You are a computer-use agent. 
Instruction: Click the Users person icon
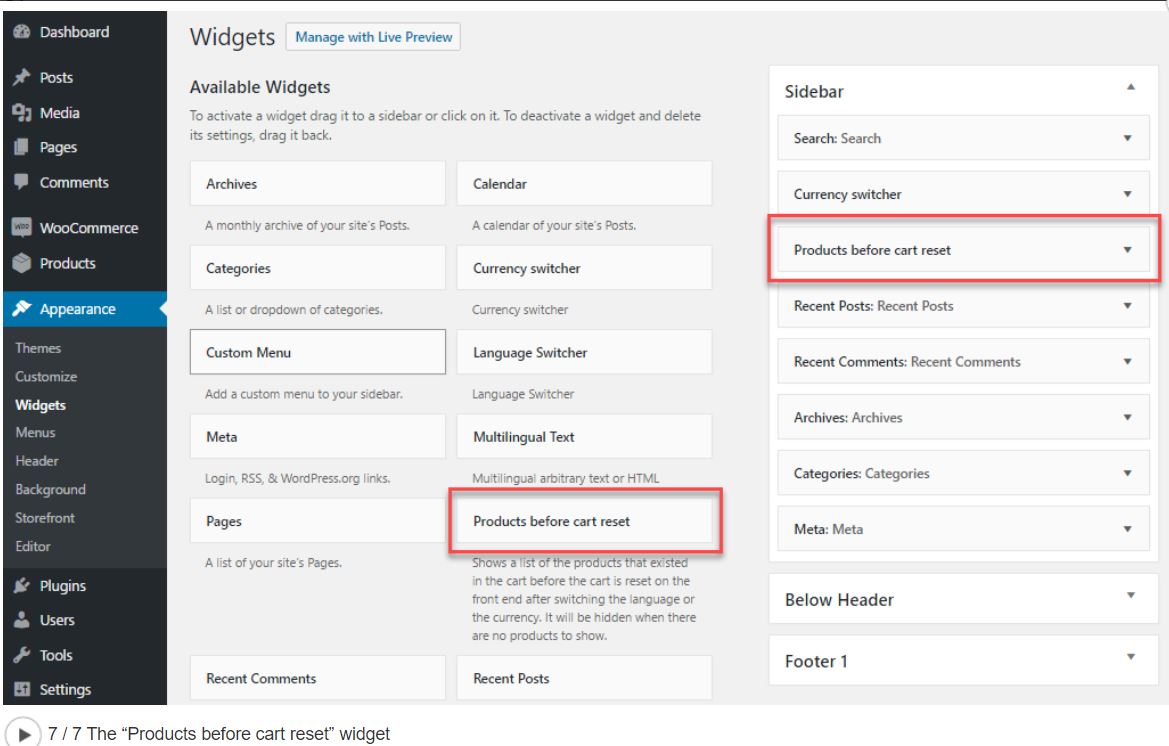pyautogui.click(x=22, y=619)
